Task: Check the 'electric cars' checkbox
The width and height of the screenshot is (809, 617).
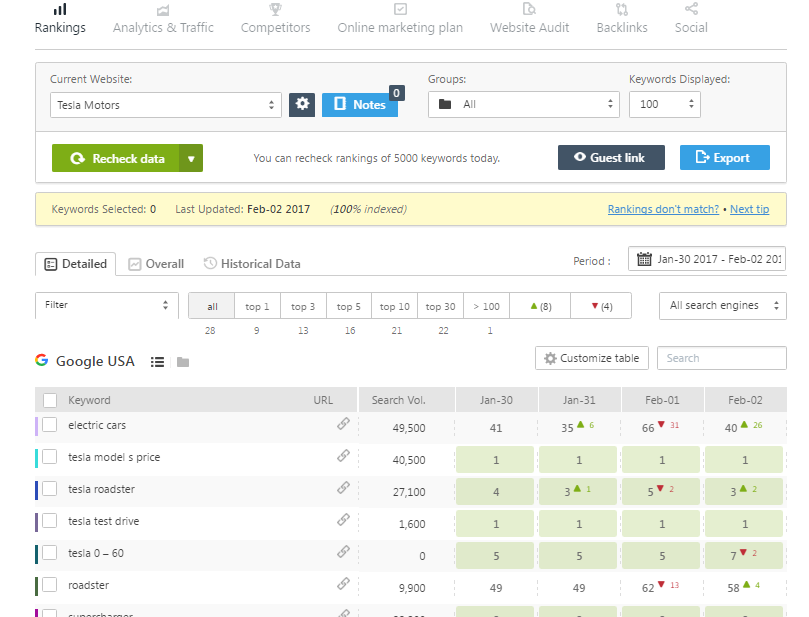Action: (50, 425)
